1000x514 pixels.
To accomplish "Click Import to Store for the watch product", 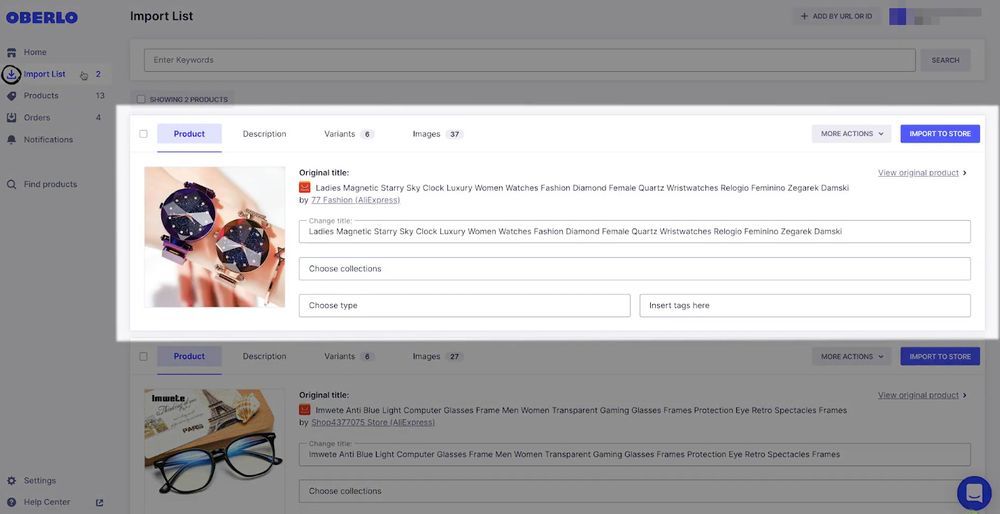I will (940, 134).
